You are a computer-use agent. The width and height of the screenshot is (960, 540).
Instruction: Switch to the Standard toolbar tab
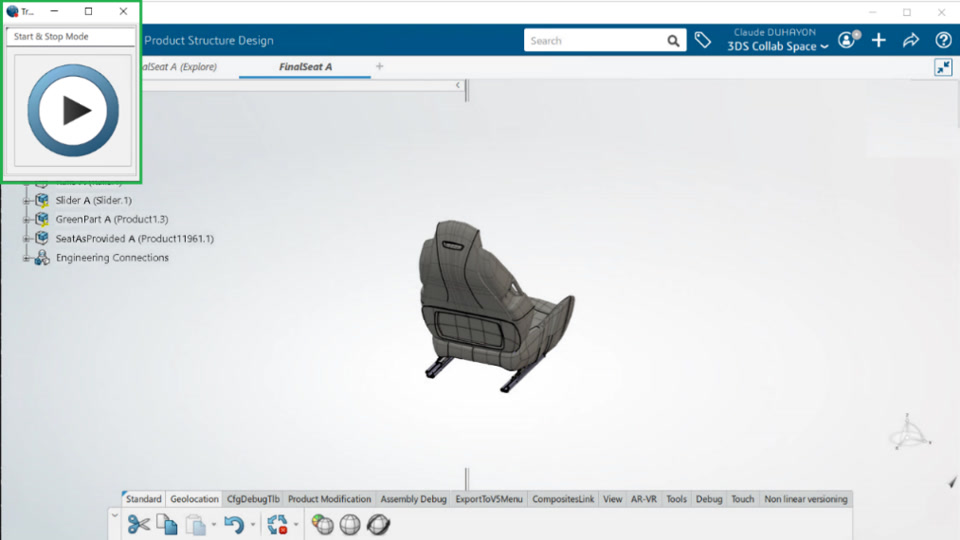click(x=143, y=499)
